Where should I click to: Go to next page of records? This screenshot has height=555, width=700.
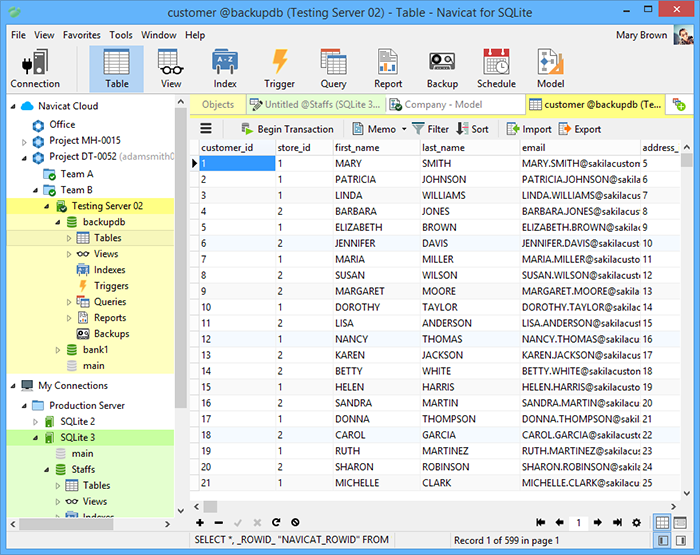click(x=598, y=522)
